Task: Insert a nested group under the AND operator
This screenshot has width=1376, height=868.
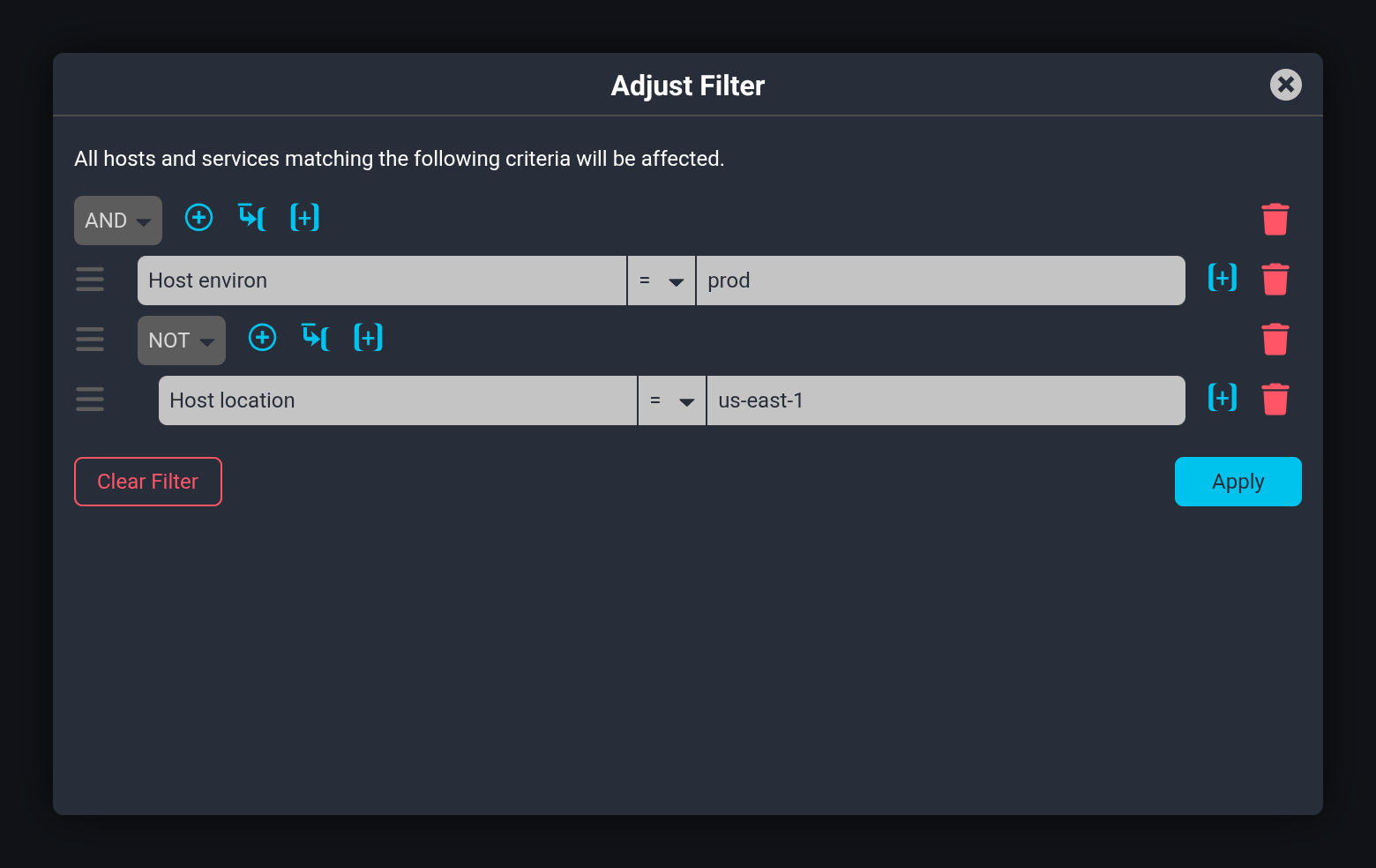Action: [251, 217]
